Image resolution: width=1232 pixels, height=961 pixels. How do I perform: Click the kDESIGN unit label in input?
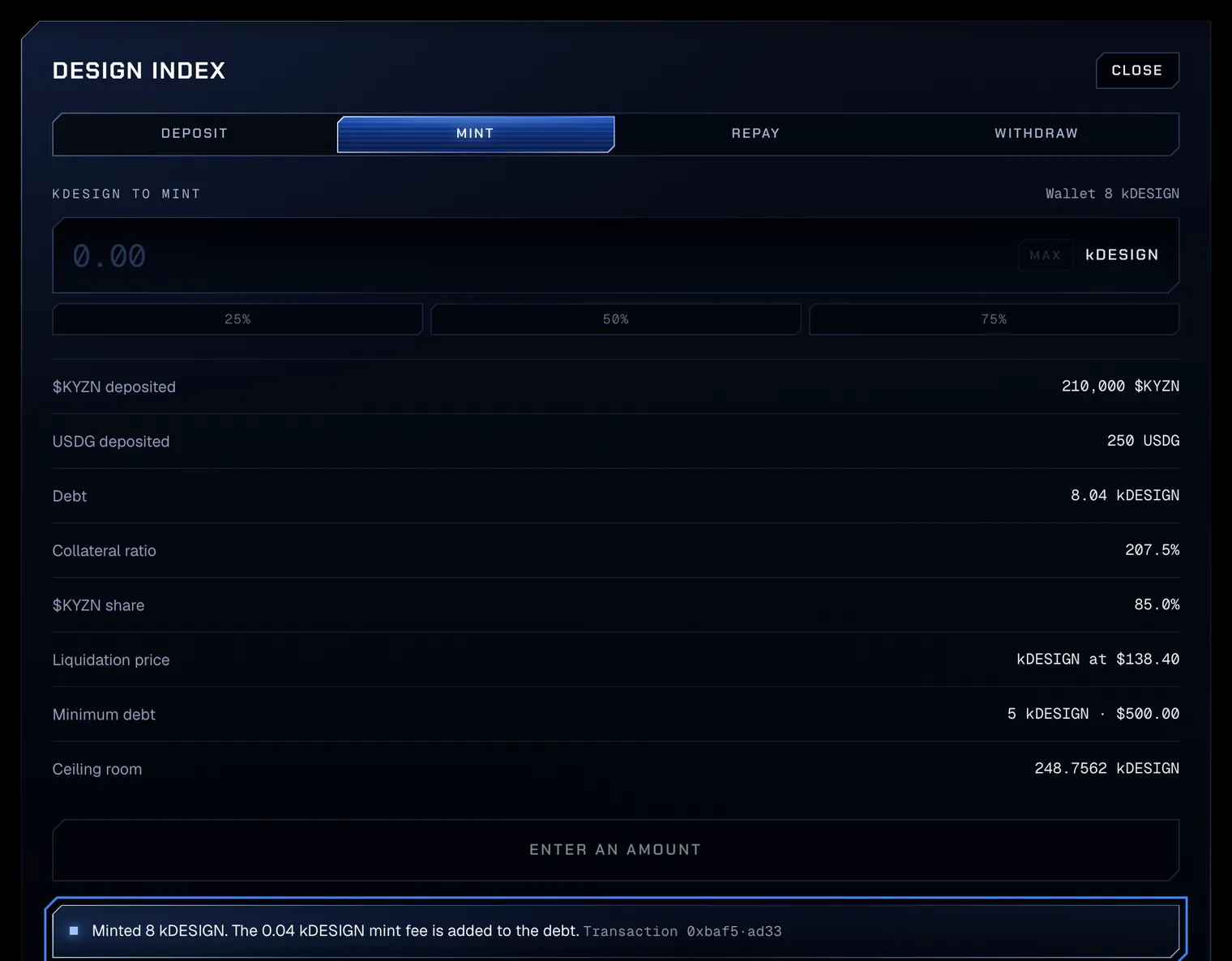[x=1122, y=255]
